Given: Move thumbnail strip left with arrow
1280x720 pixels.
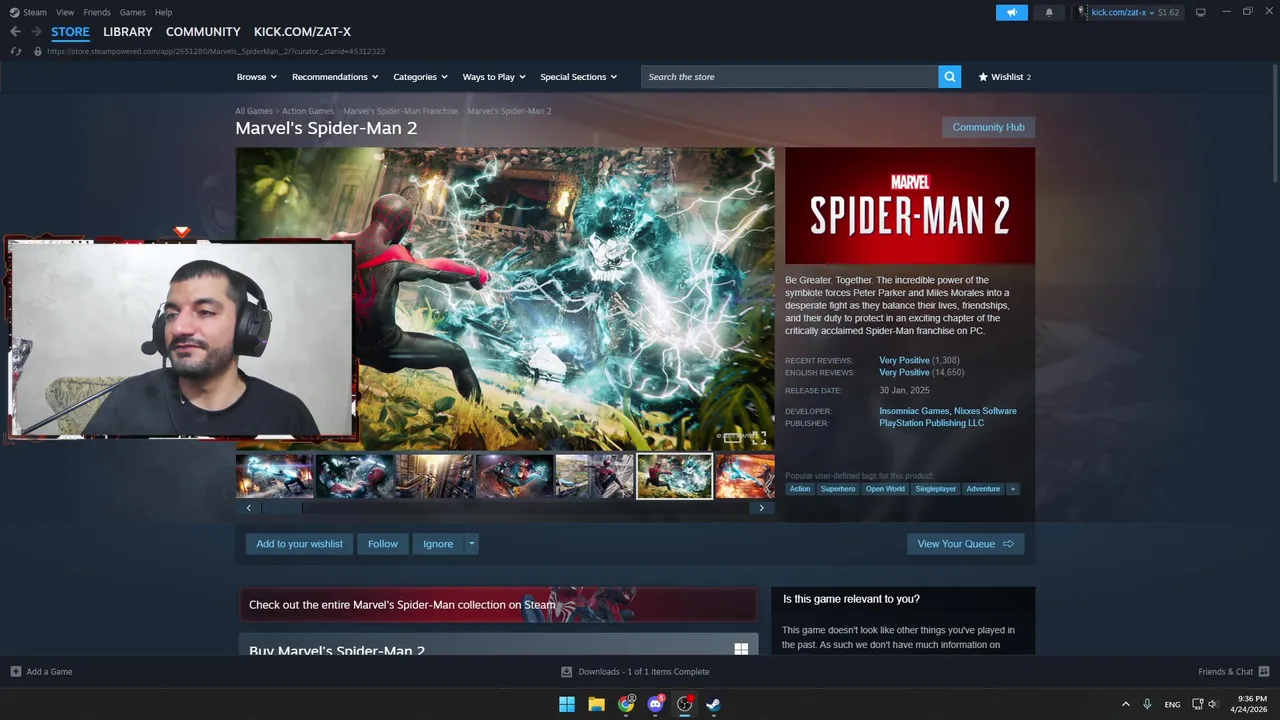Looking at the screenshot, I should [249, 508].
